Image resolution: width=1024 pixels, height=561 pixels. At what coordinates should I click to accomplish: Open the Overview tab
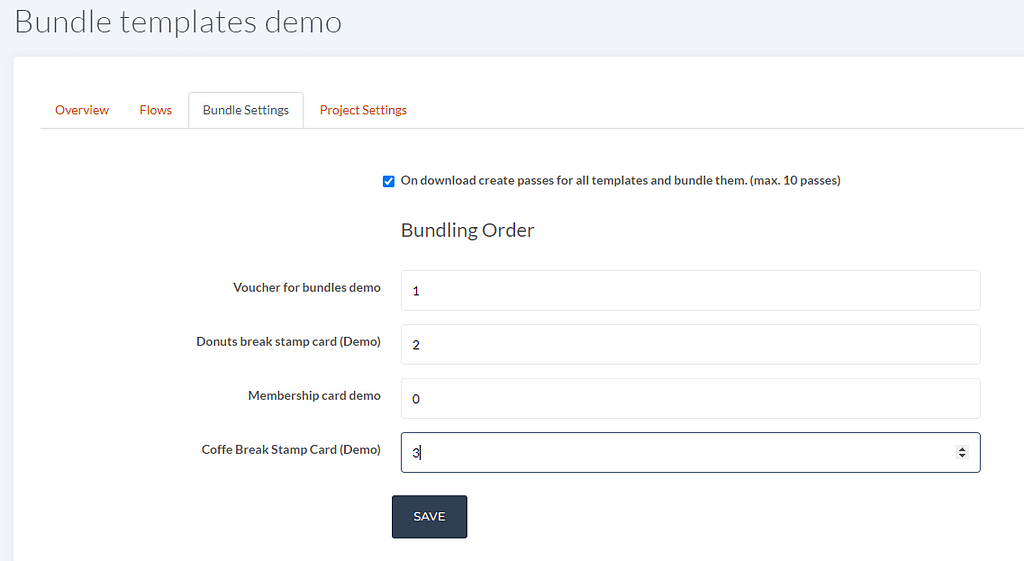coord(82,110)
